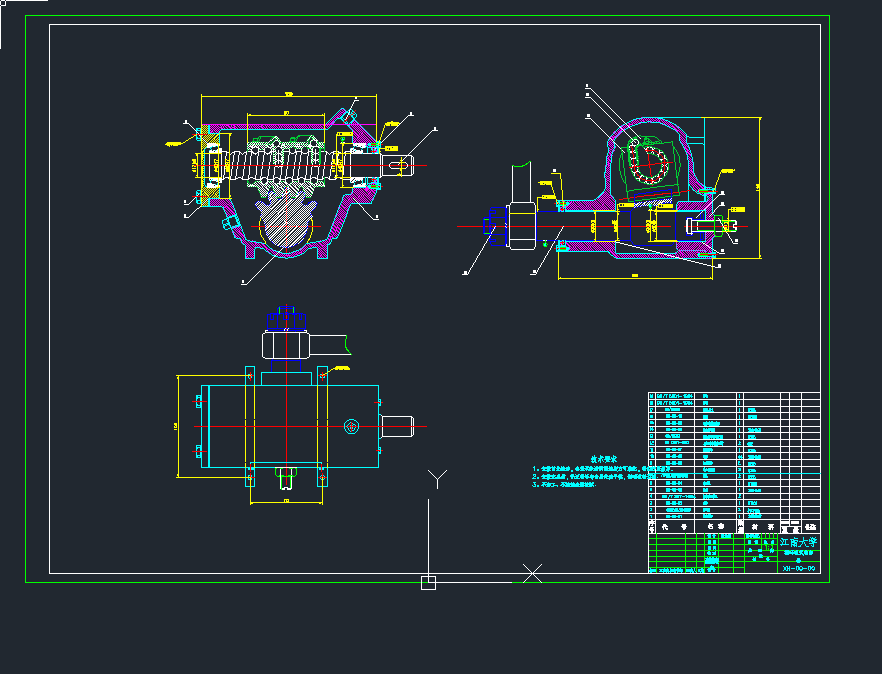Screen dimensions: 882x674
Task: Select the drawing number XH-00-00
Action: (x=799, y=568)
